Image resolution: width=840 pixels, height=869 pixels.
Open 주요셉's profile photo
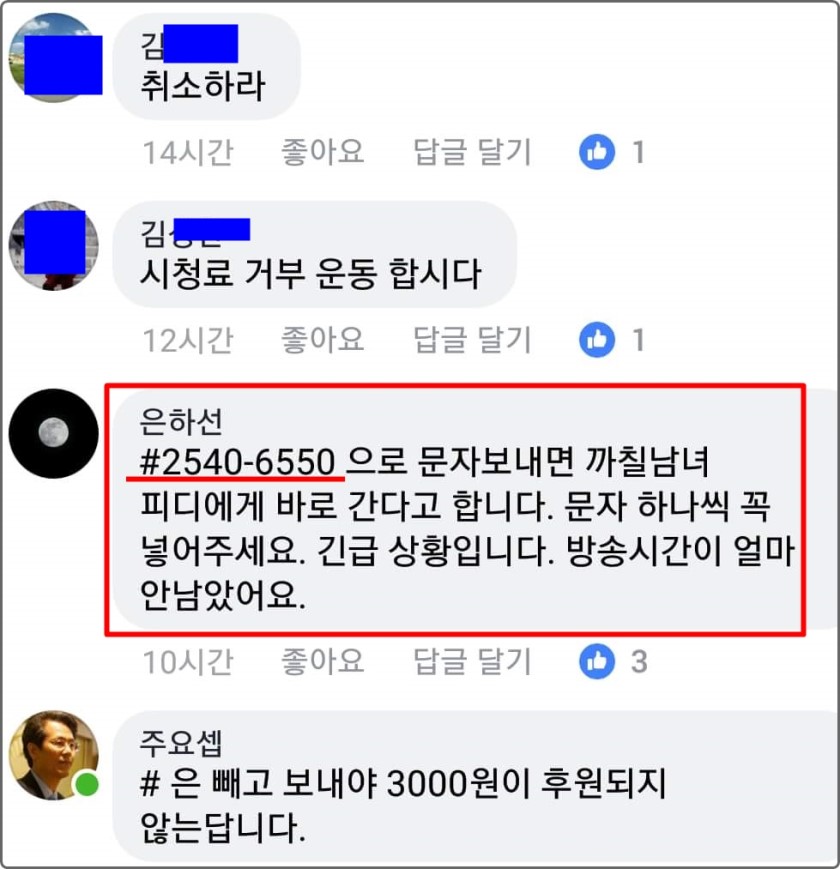click(x=54, y=755)
